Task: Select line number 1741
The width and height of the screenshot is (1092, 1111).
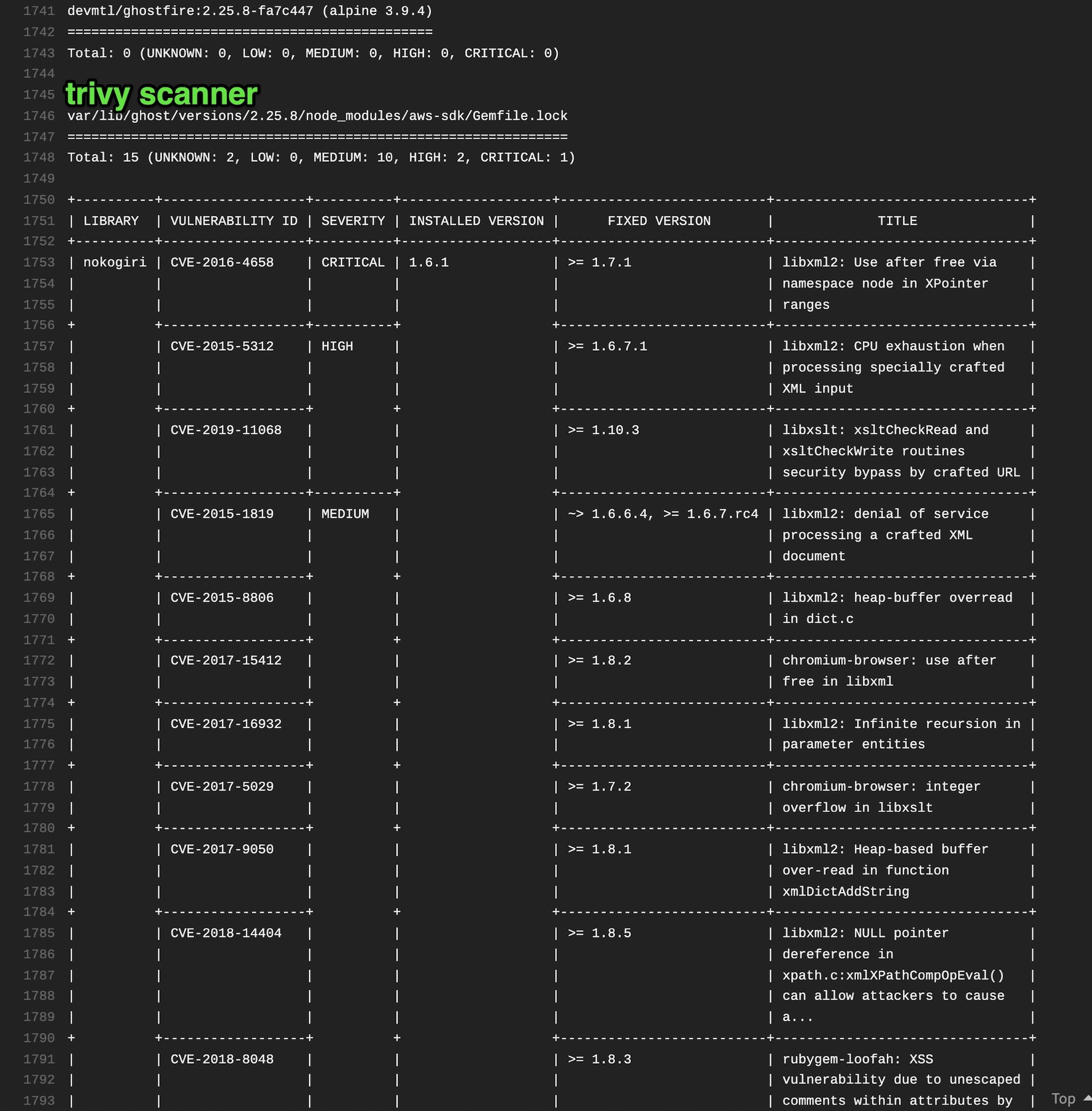Action: (x=39, y=11)
